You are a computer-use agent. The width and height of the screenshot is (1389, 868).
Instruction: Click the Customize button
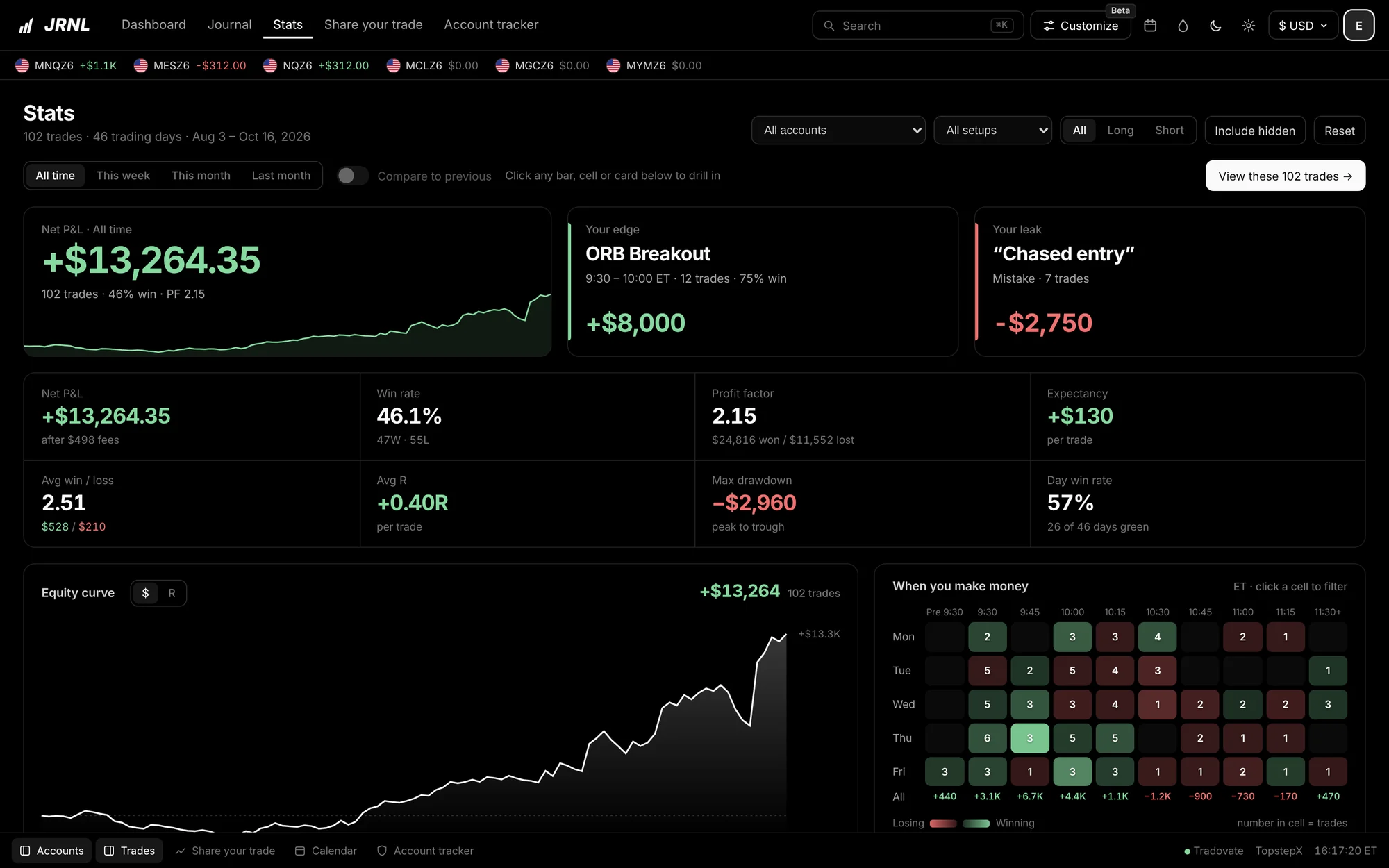pos(1081,26)
